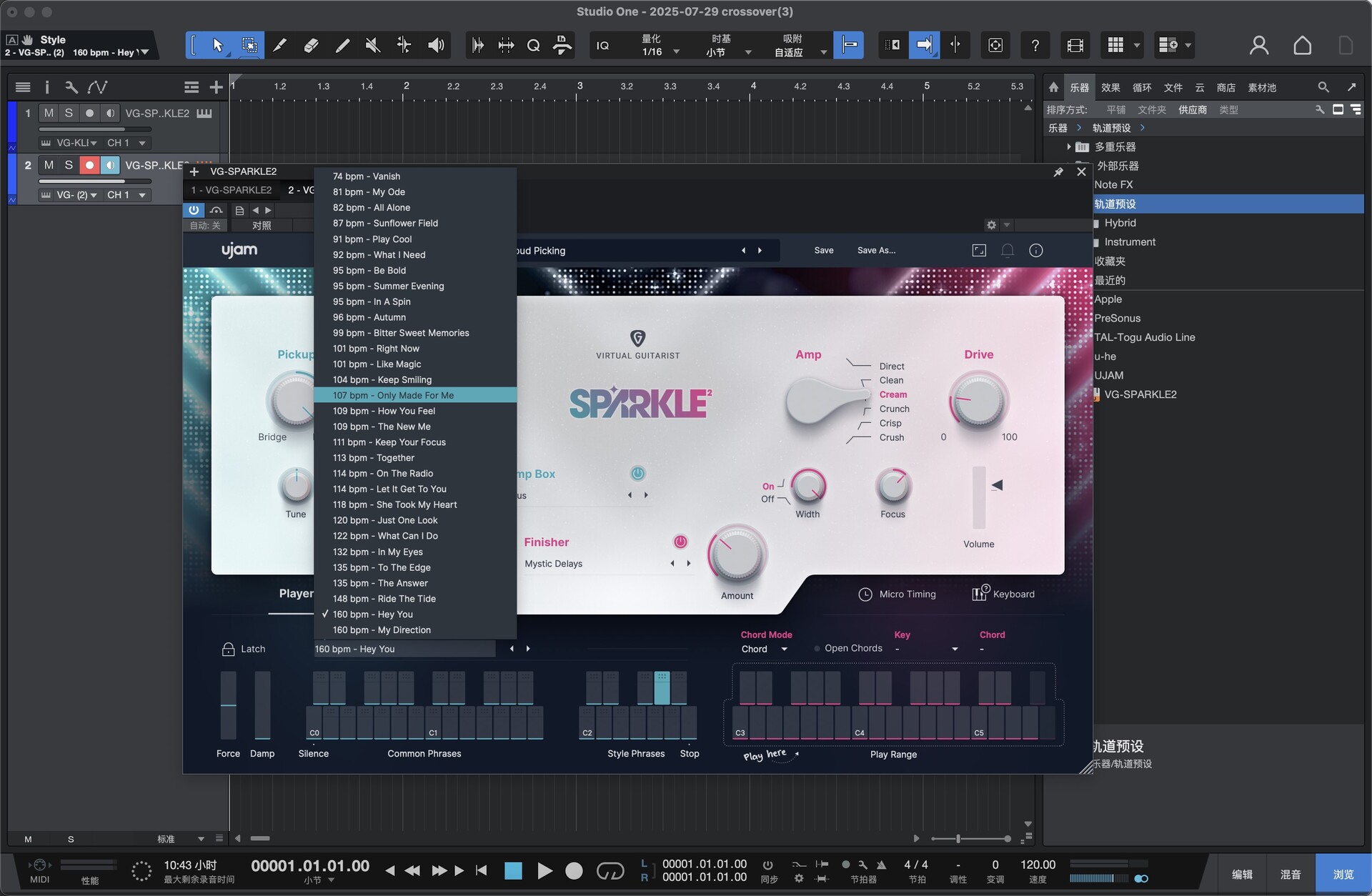Open the Start page home icon
Viewport: 1372px width, 896px height.
click(x=1302, y=45)
